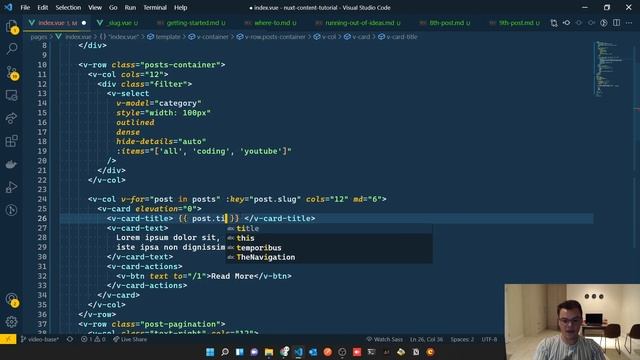Open the View menu
The image size is (640, 360).
95,7
